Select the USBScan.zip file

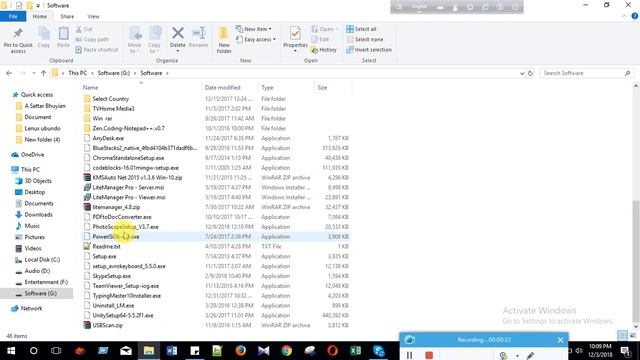[107, 325]
